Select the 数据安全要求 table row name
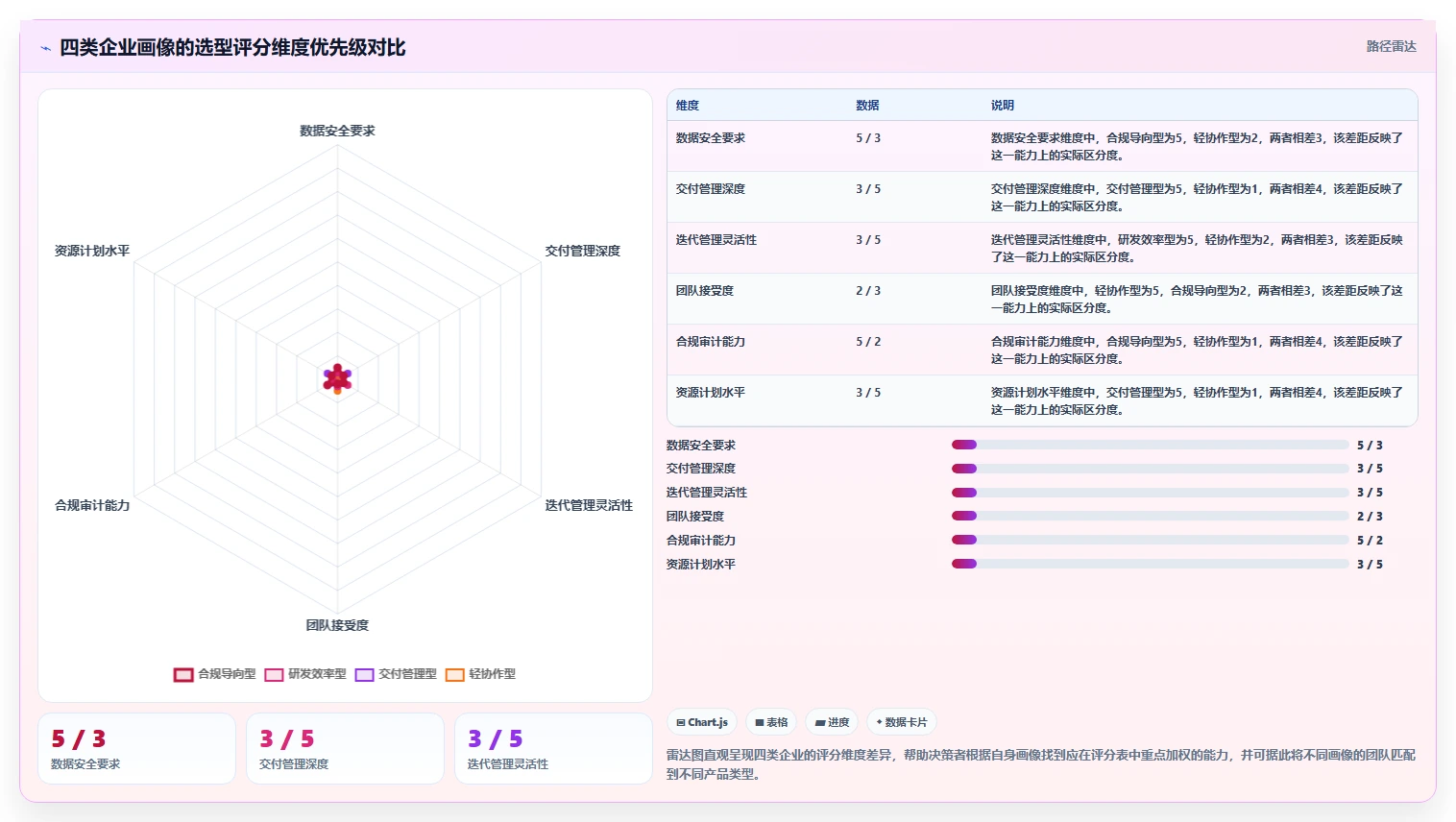This screenshot has width=1456, height=822. (711, 138)
